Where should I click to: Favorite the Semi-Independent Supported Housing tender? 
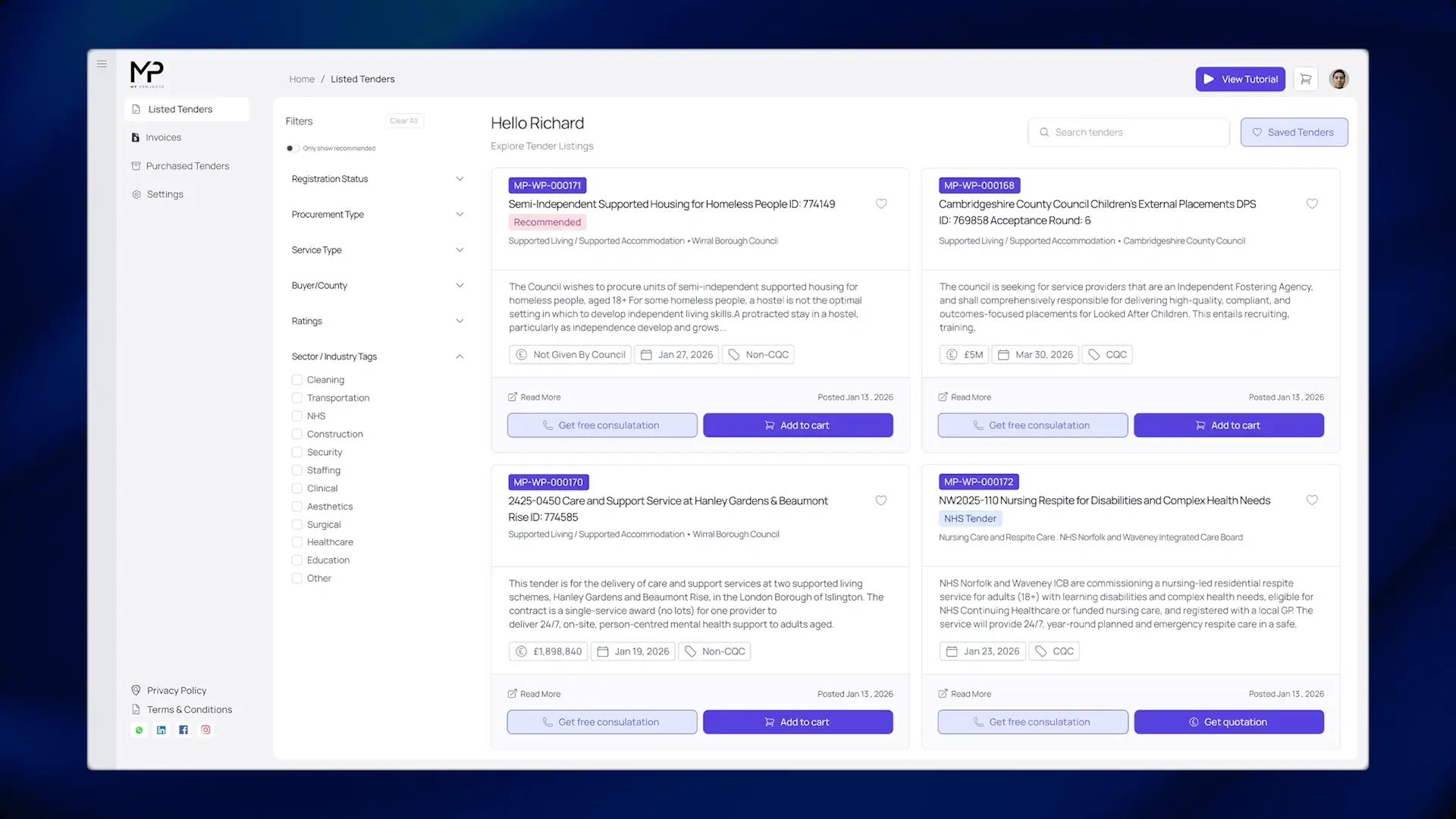coord(881,204)
